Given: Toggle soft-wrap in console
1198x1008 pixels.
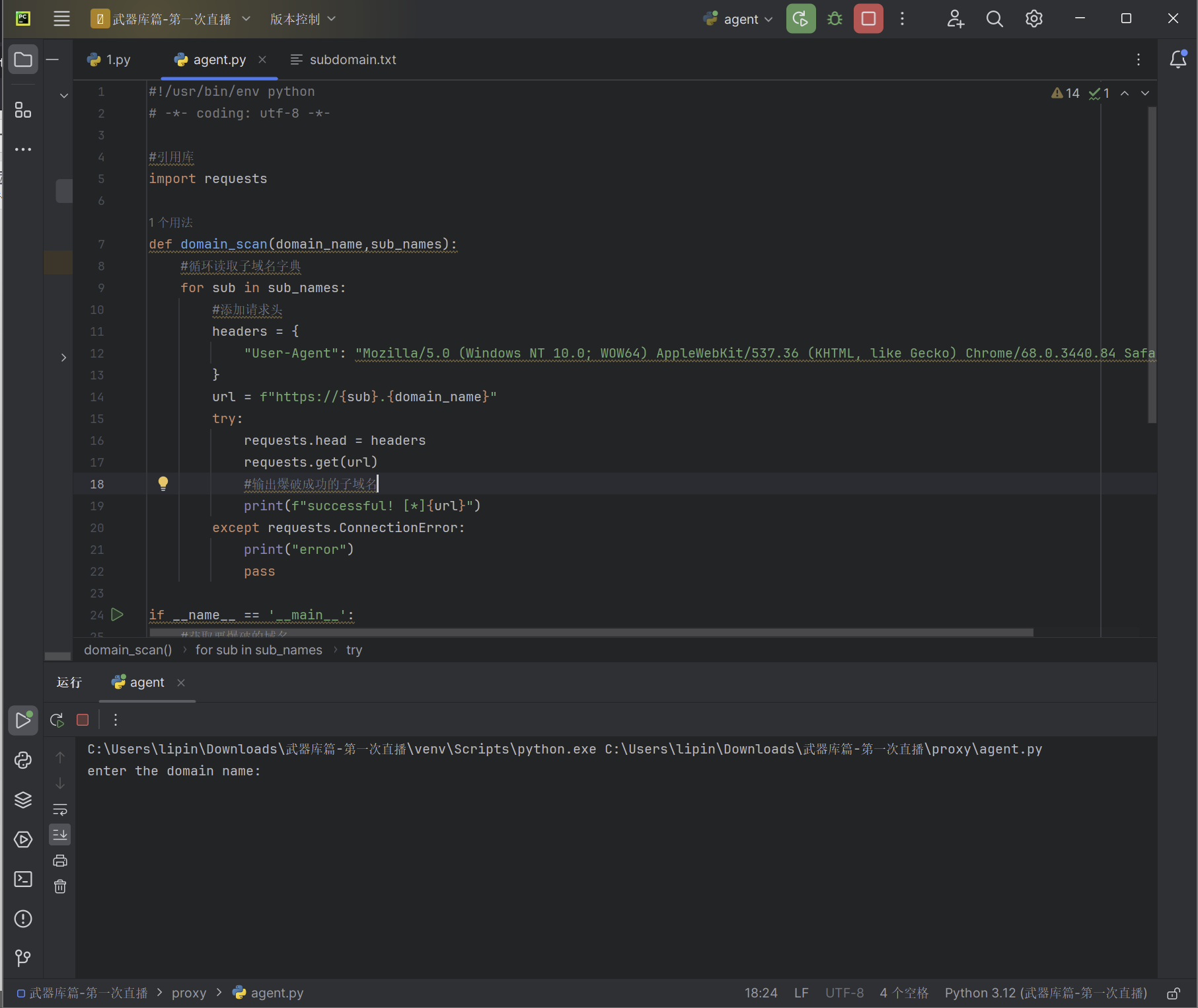Looking at the screenshot, I should tap(60, 809).
